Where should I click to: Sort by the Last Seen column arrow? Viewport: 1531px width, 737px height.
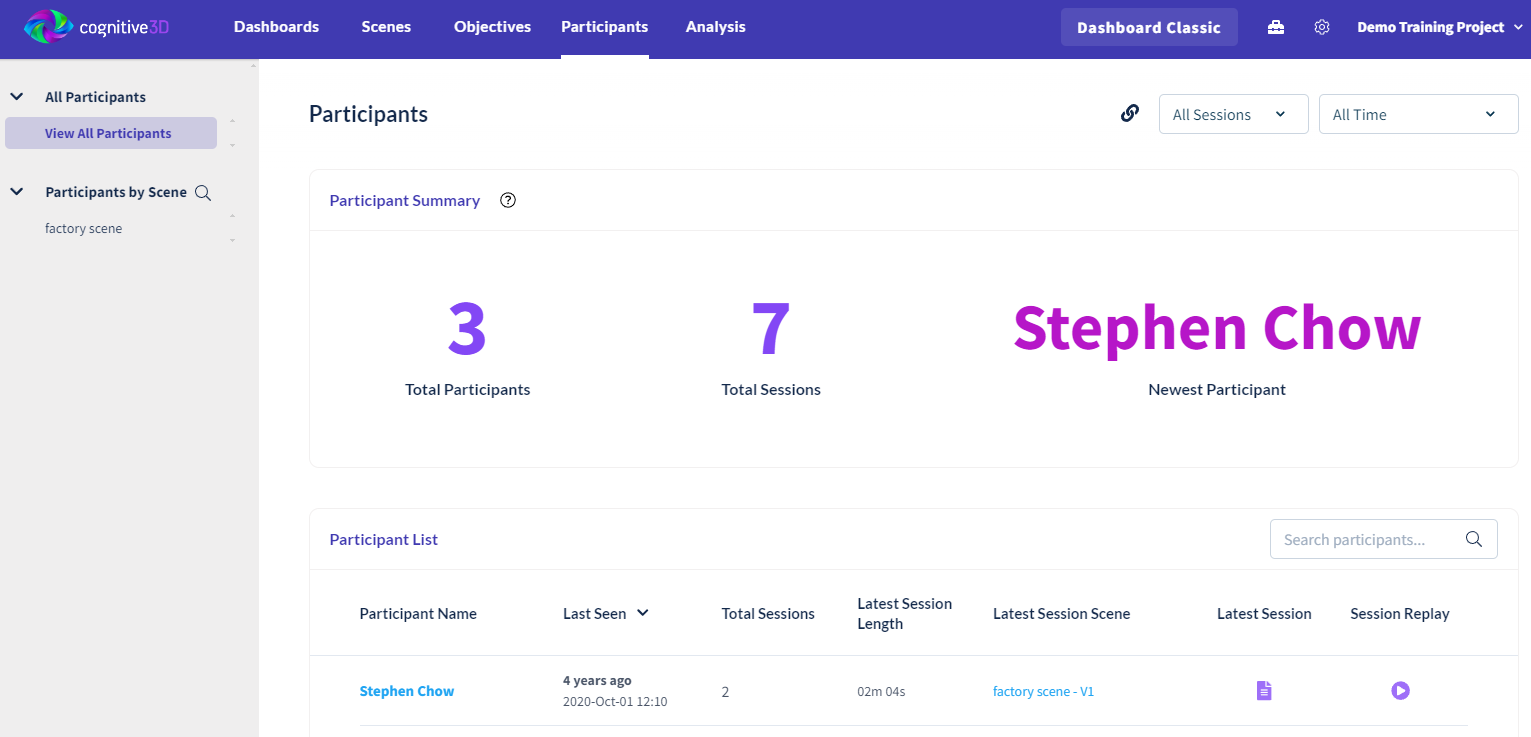click(x=643, y=613)
